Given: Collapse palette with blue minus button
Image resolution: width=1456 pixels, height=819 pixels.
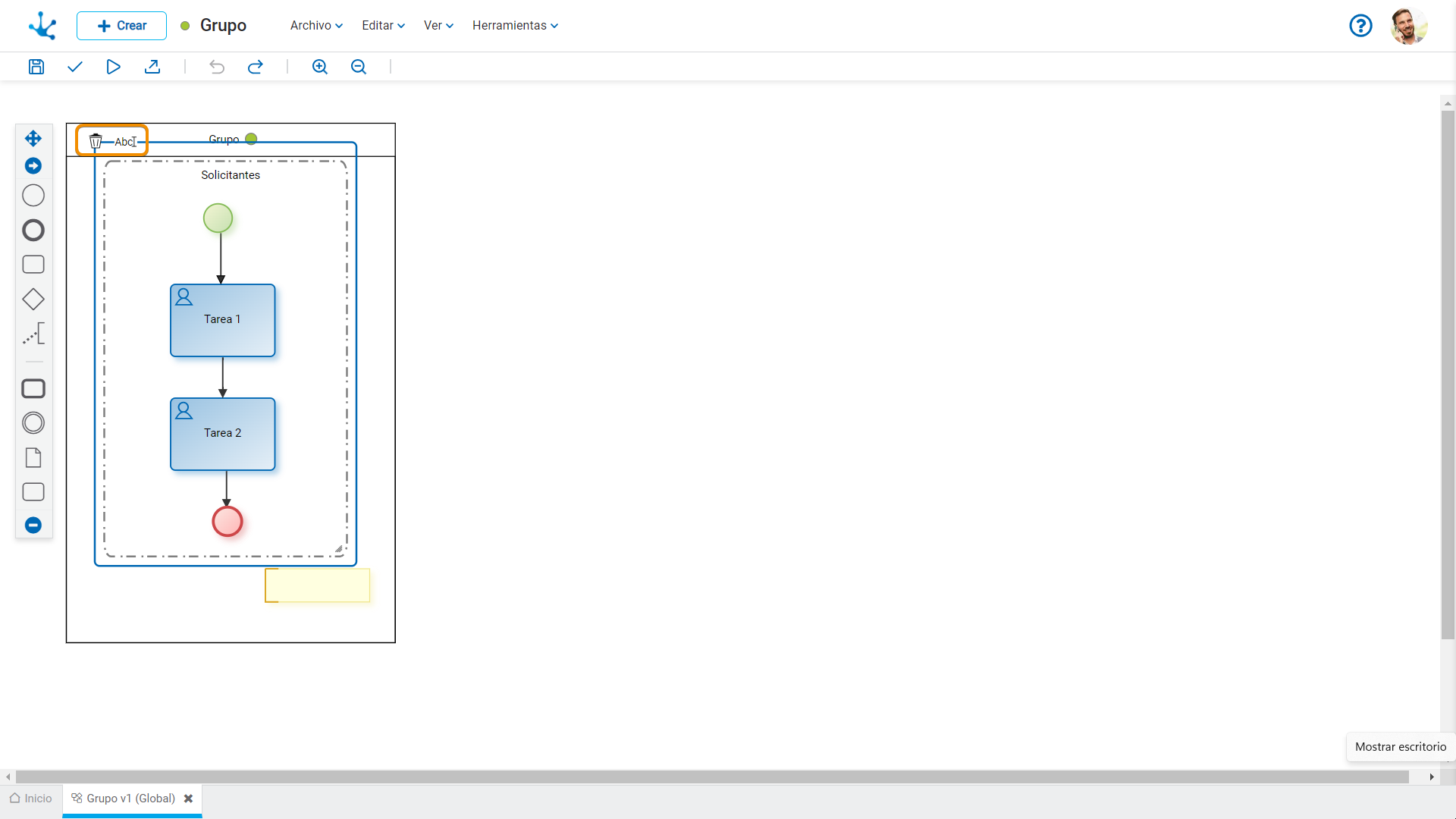Looking at the screenshot, I should click(33, 525).
